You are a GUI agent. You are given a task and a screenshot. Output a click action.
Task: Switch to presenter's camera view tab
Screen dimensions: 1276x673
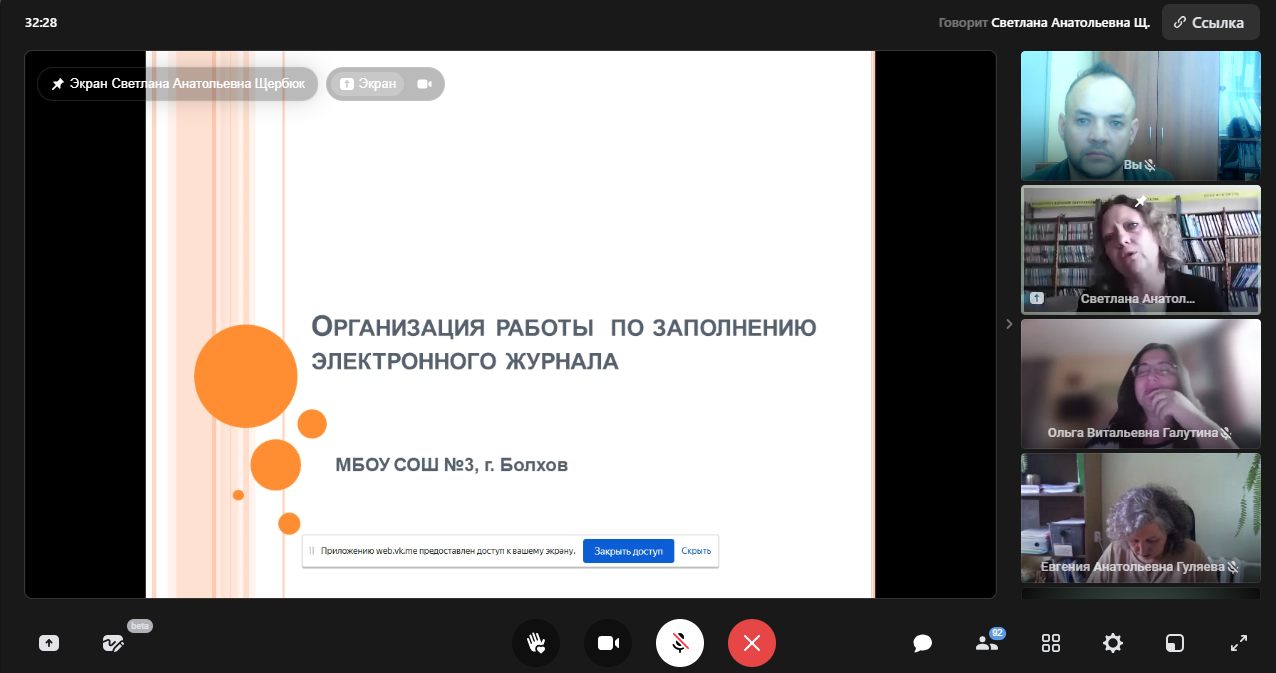(x=425, y=84)
